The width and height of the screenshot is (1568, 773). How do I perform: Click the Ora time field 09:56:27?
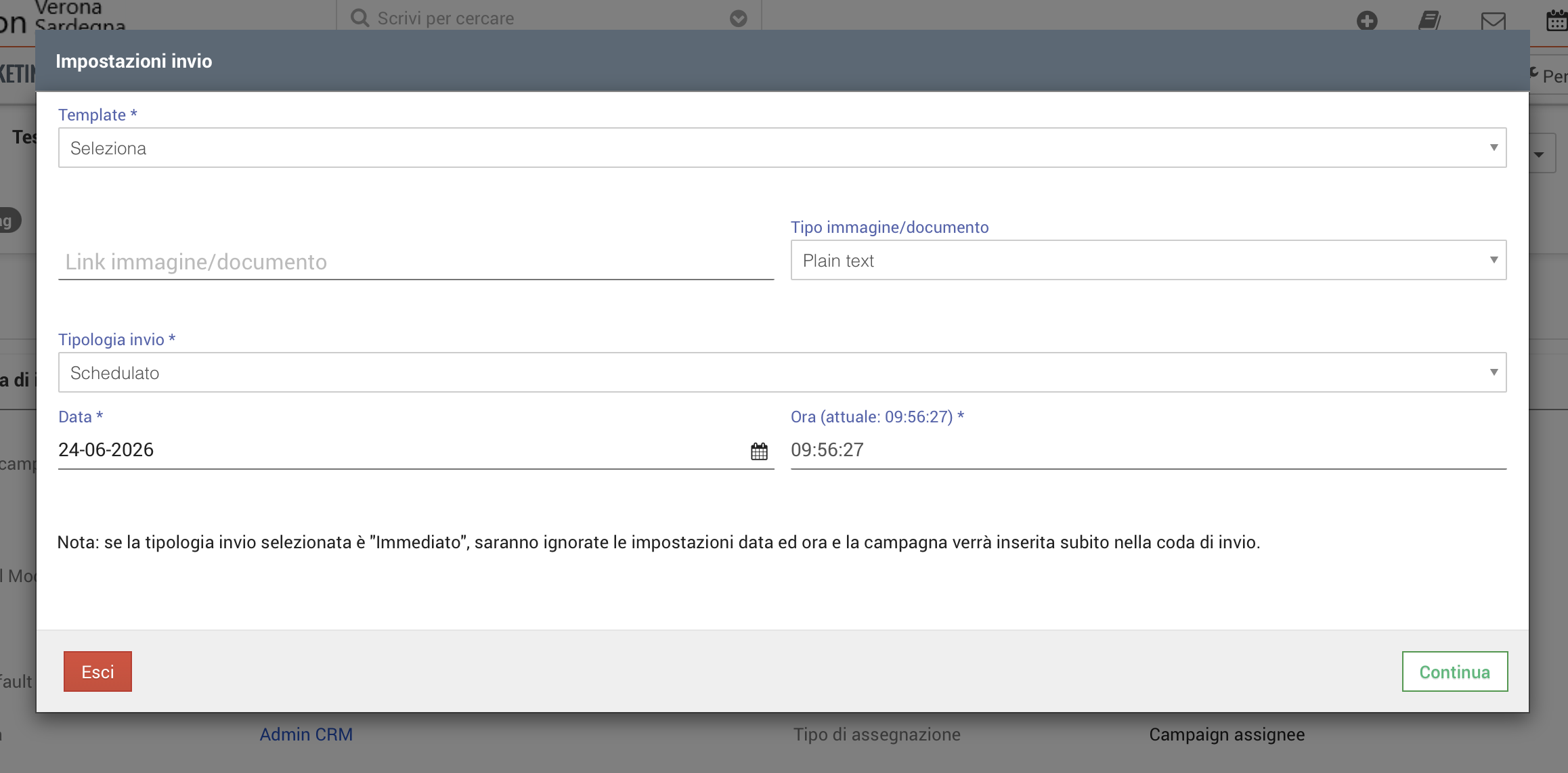(x=1148, y=450)
